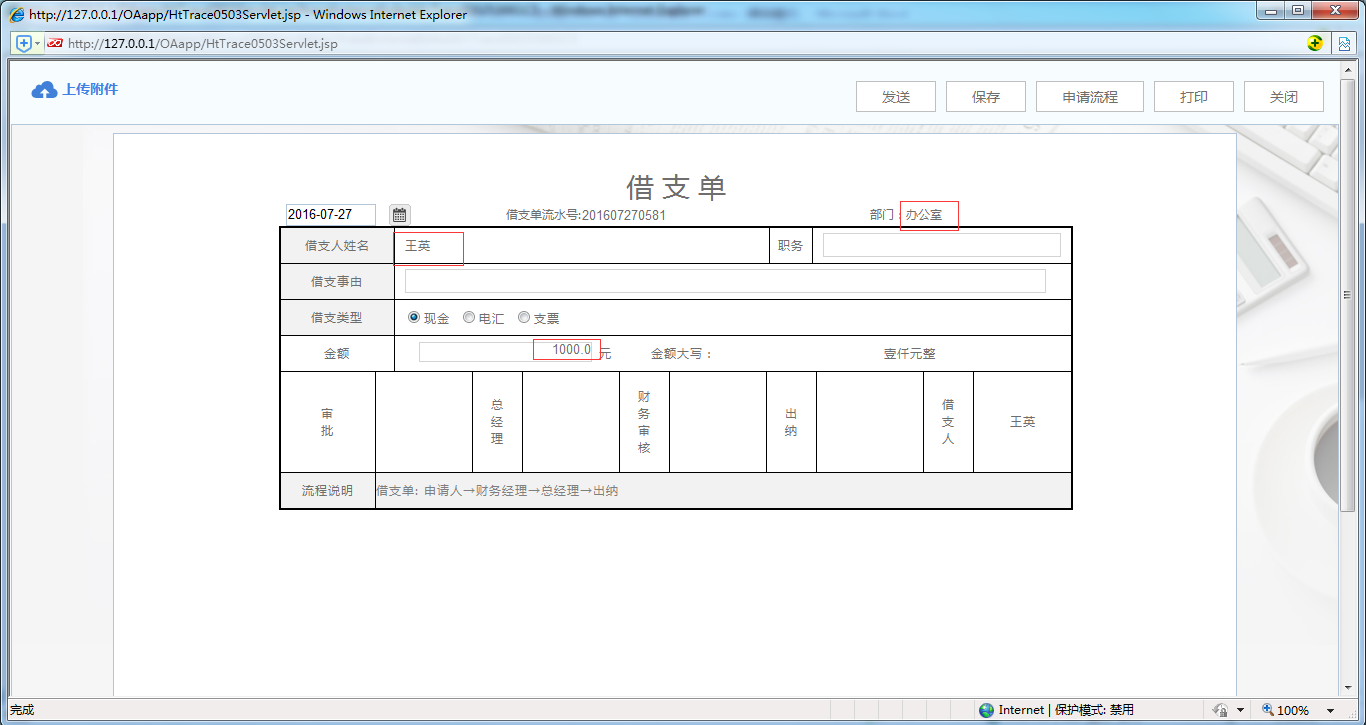Click the security house icon in the status bar
The height and width of the screenshot is (725, 1366).
point(1222,709)
